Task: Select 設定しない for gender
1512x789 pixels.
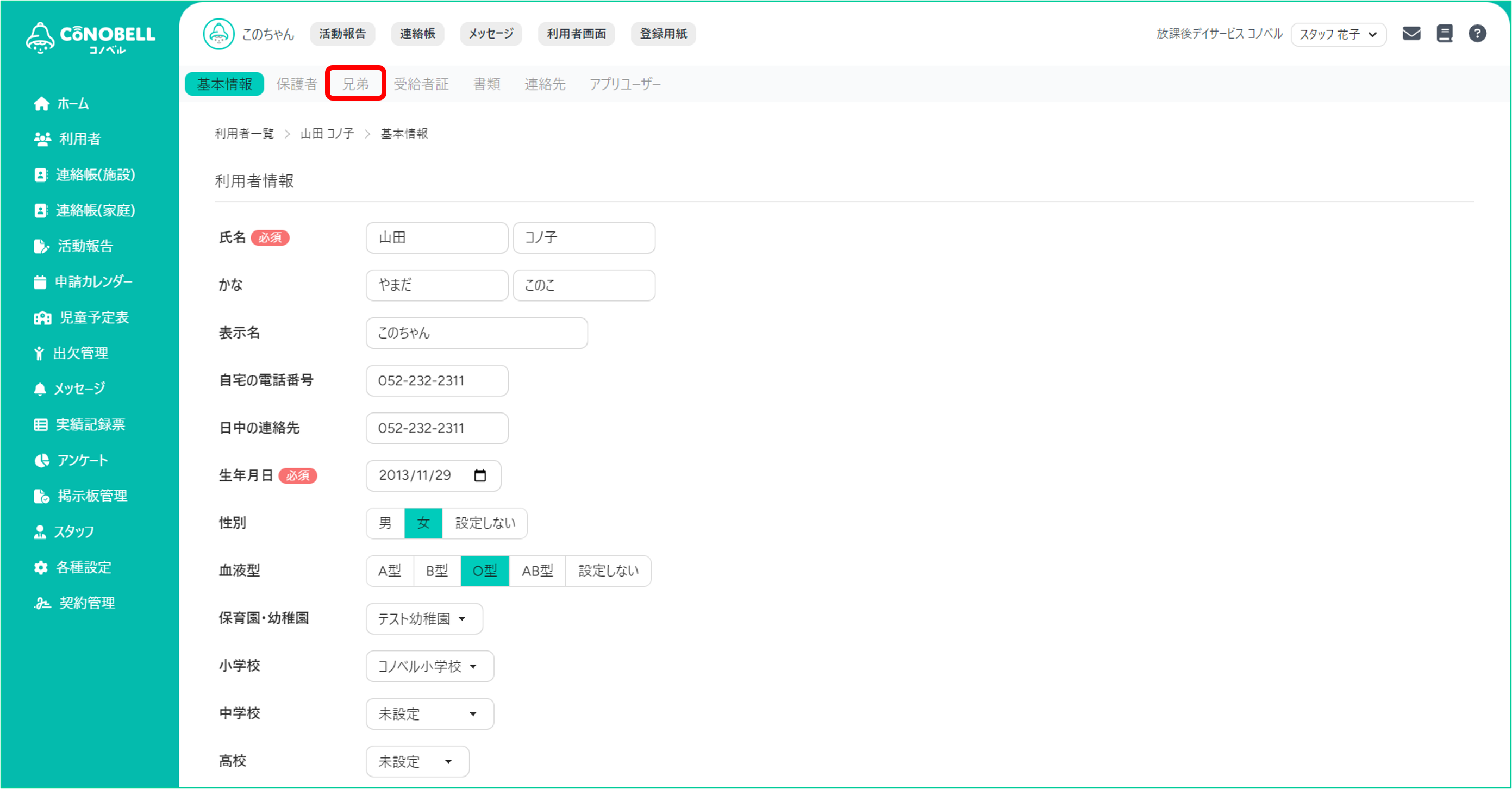Action: [485, 523]
